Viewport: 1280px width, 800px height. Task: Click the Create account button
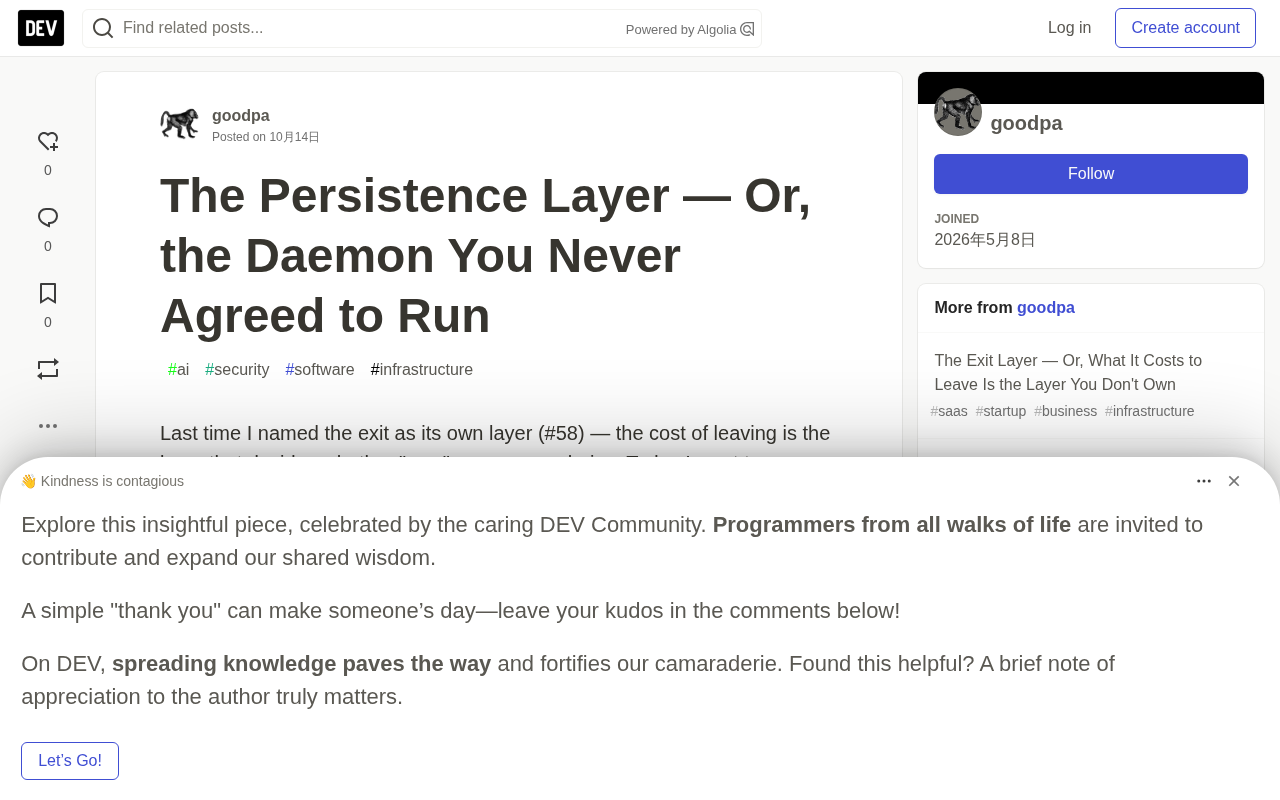coord(1185,28)
